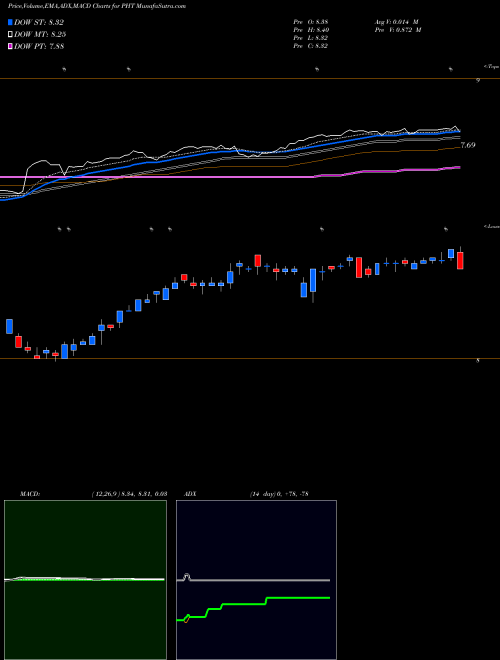Screen dimensions: 500x660
Task: Click the MACD: panel label
Action: 30,494
